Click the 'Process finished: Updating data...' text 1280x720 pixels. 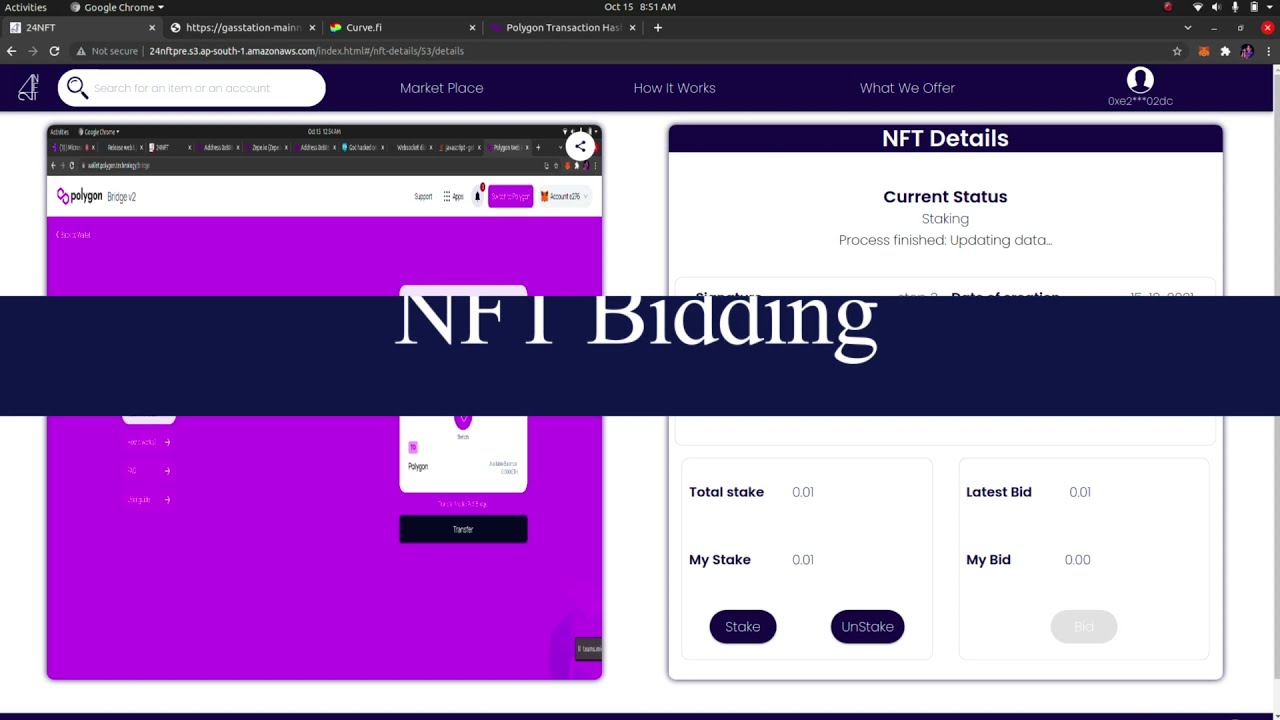coord(945,240)
